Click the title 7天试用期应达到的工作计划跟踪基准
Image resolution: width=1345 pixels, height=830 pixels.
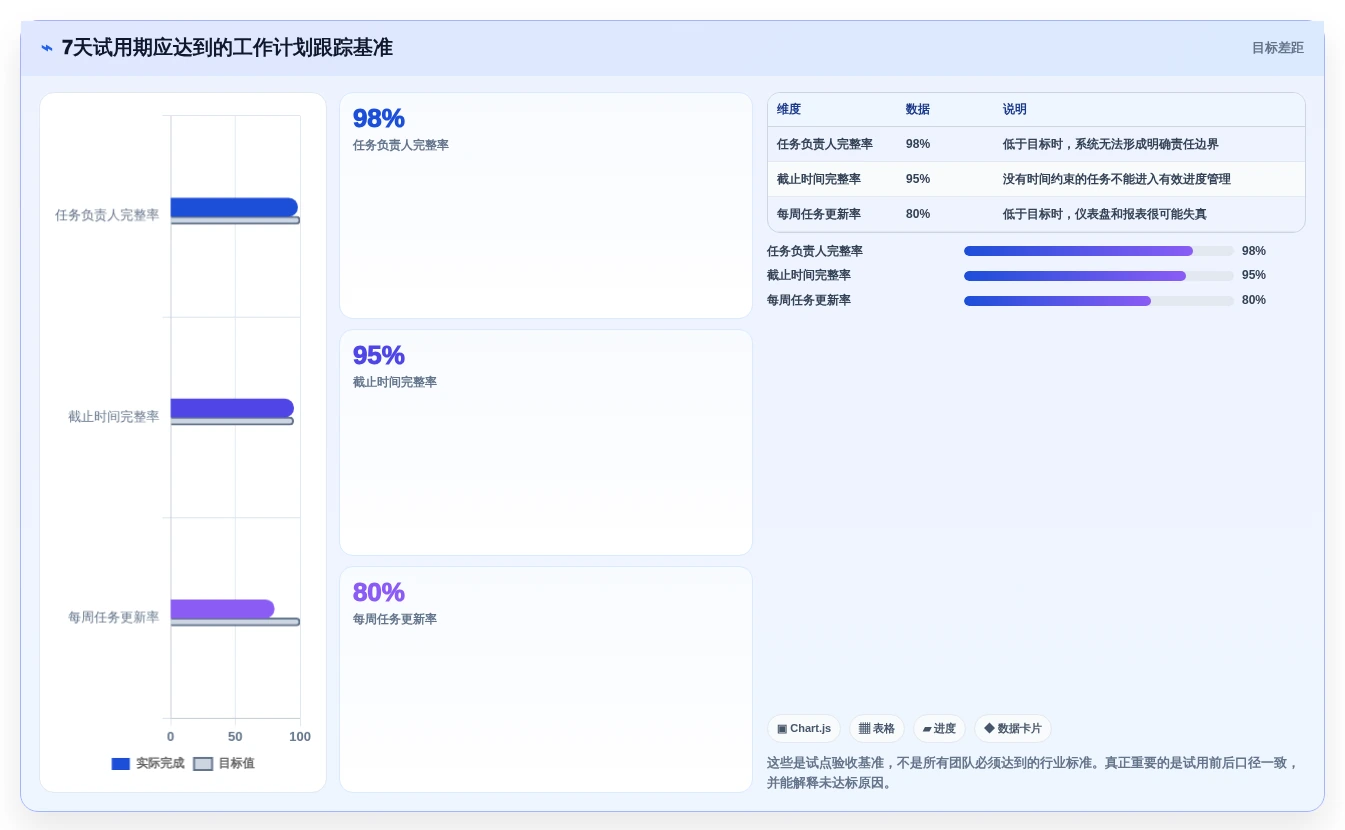(x=227, y=47)
